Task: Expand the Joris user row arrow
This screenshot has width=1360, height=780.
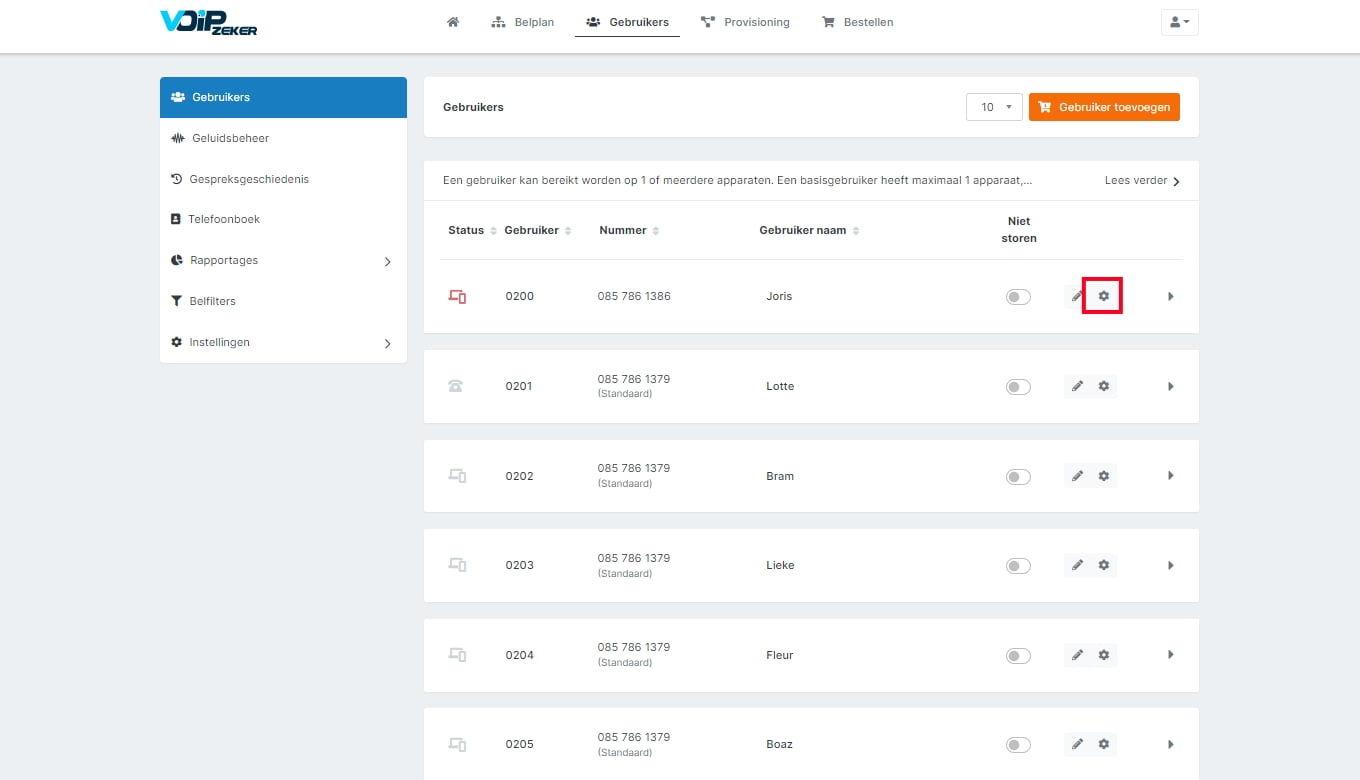Action: pos(1170,296)
